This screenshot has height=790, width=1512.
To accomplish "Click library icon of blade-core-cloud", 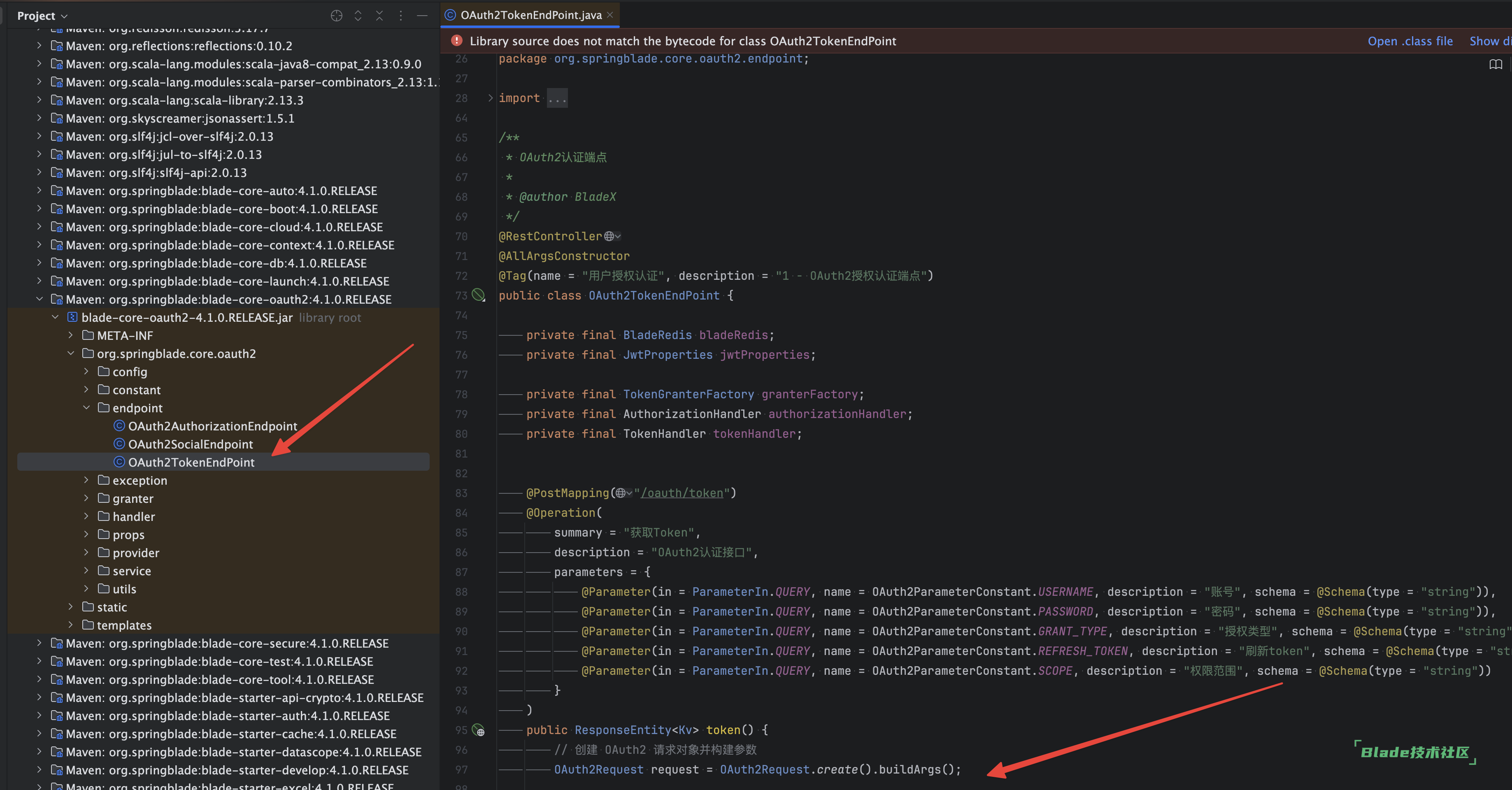I will [x=57, y=227].
